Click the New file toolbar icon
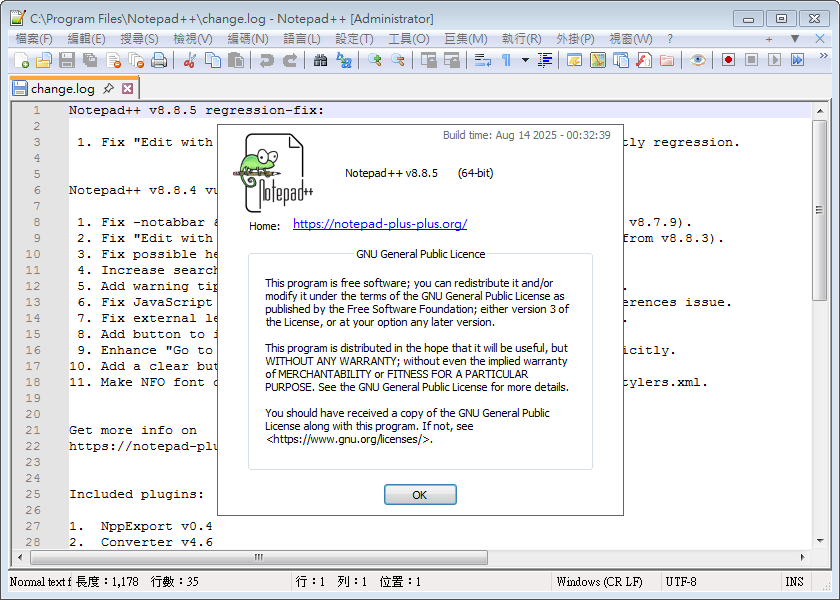840x600 pixels. [x=21, y=60]
